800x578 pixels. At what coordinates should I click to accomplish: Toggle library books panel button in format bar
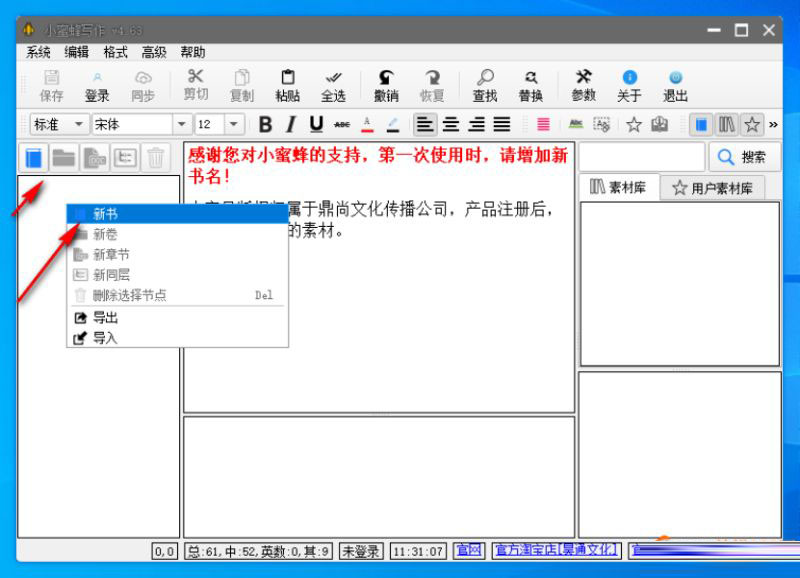(727, 124)
